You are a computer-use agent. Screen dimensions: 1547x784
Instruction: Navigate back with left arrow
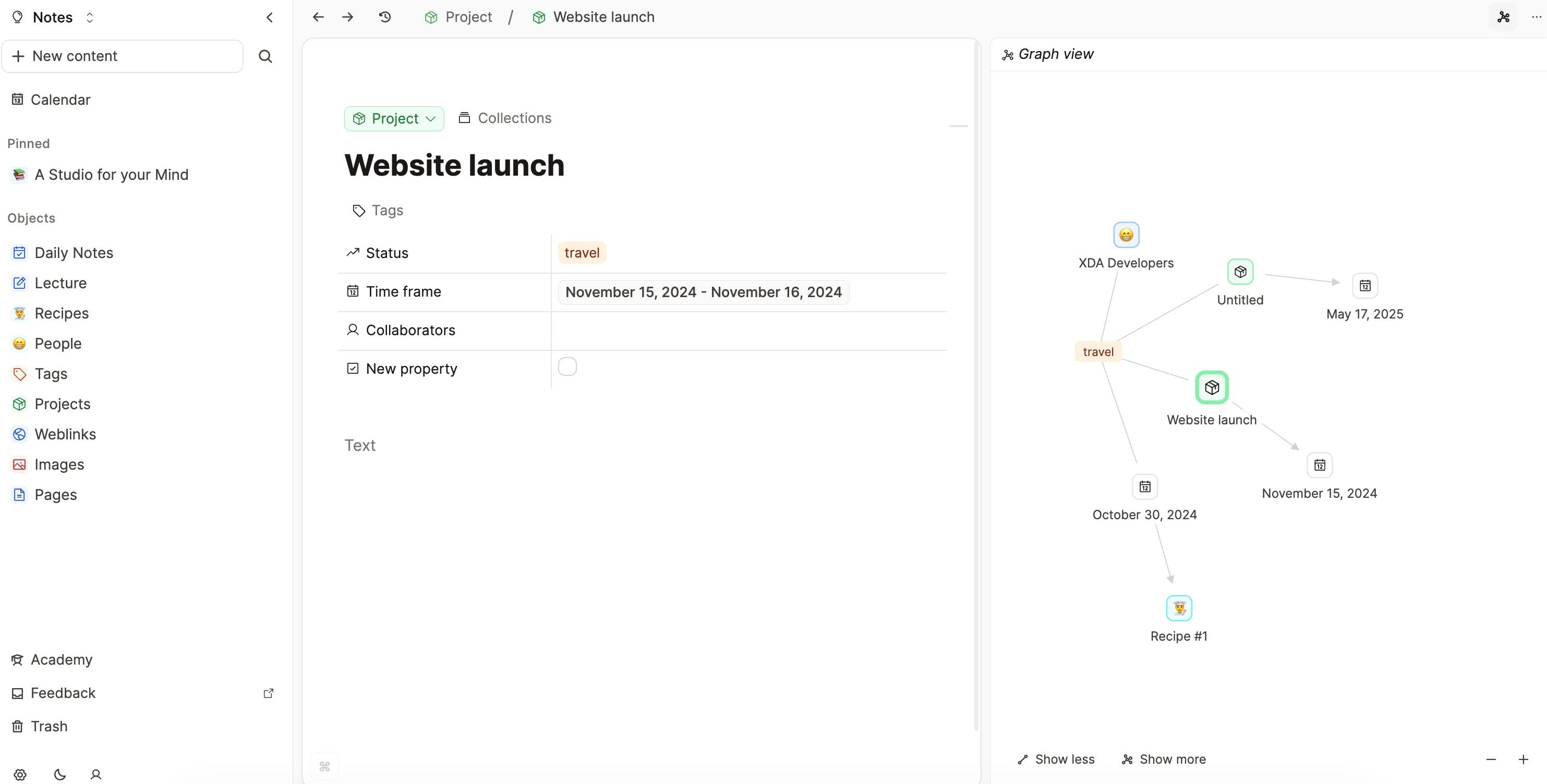coord(318,17)
